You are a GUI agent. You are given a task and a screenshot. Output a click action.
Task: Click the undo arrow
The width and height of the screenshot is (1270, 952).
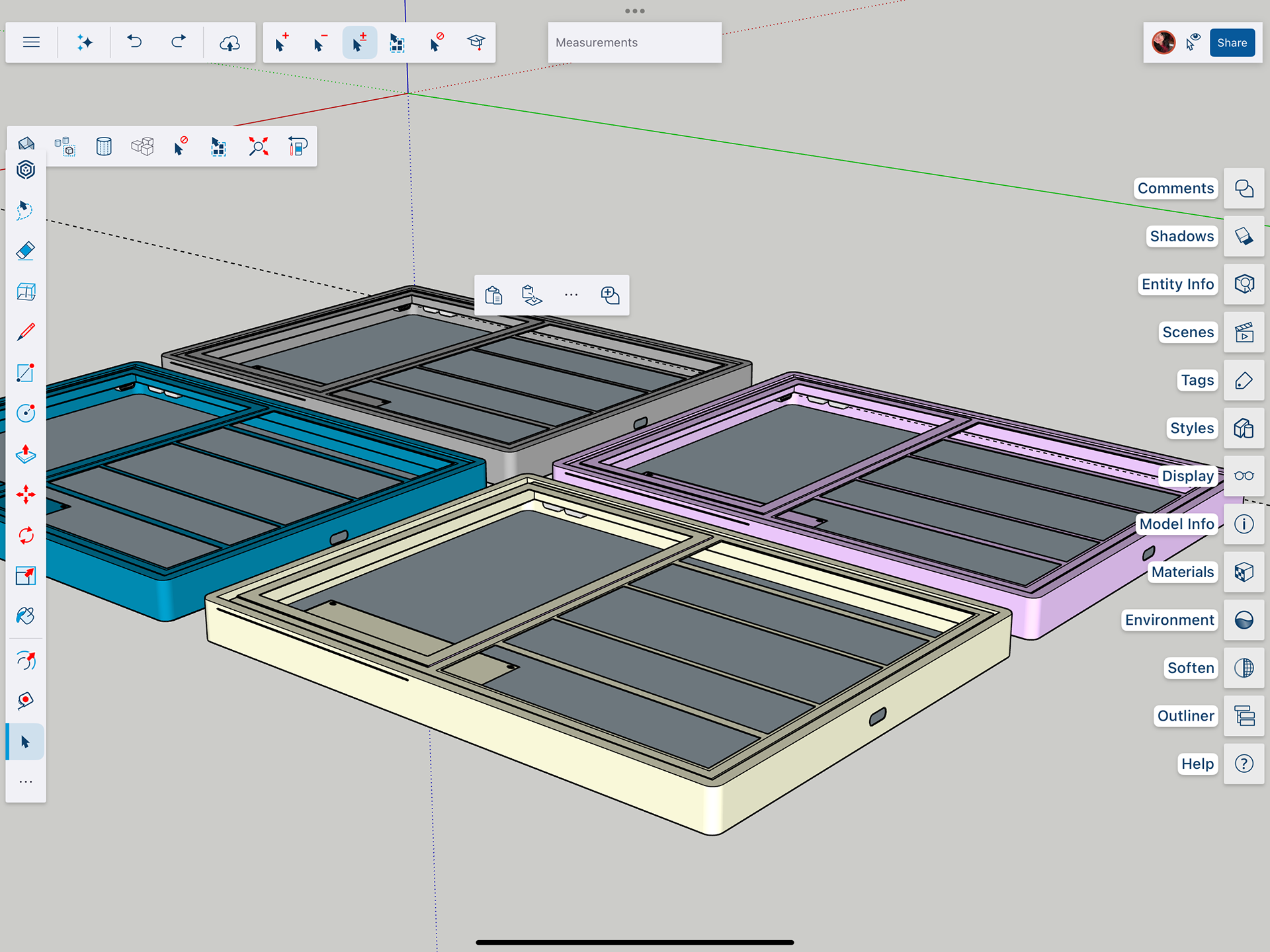[135, 42]
